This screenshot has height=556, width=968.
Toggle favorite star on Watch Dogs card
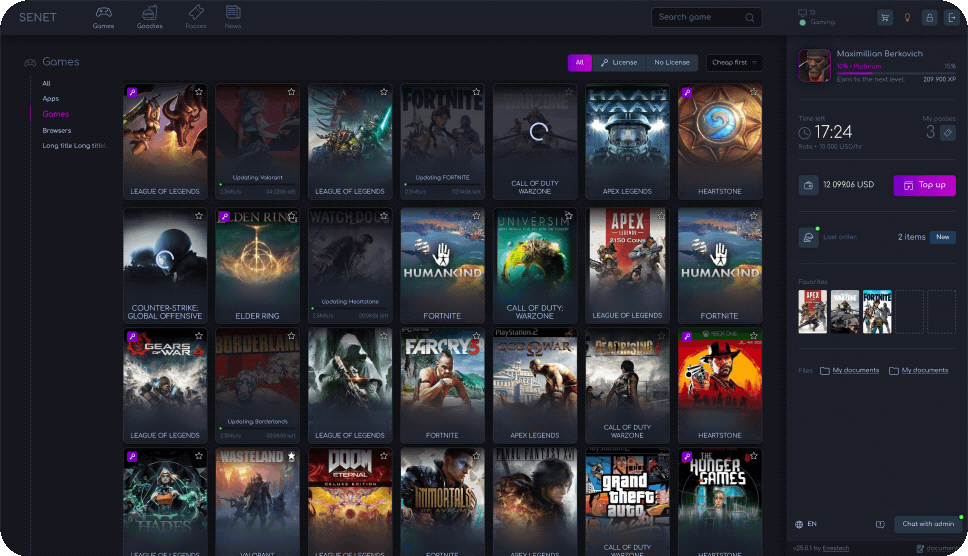coord(384,216)
